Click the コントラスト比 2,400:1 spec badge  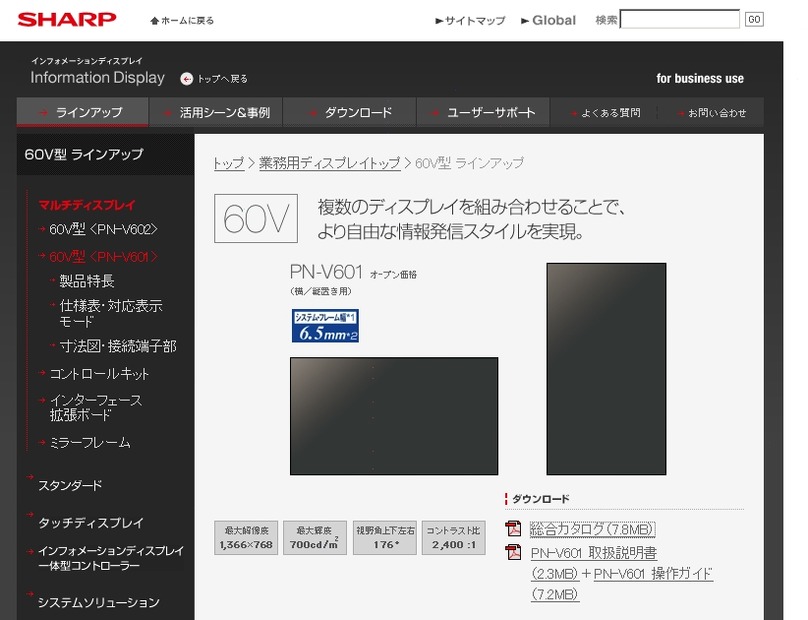coord(453,538)
